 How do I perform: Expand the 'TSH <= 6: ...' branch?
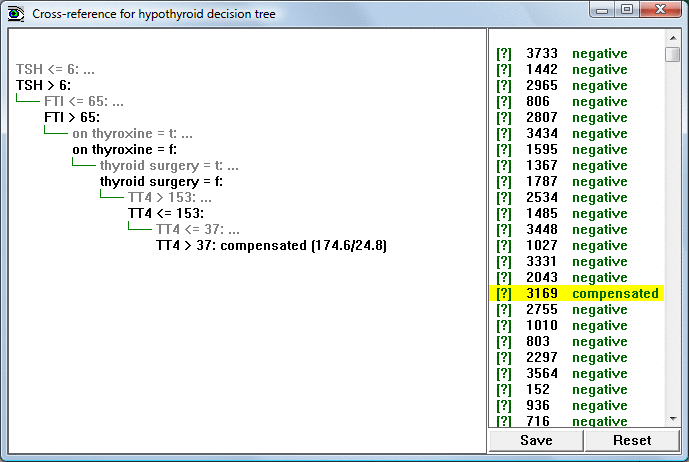pos(55,69)
